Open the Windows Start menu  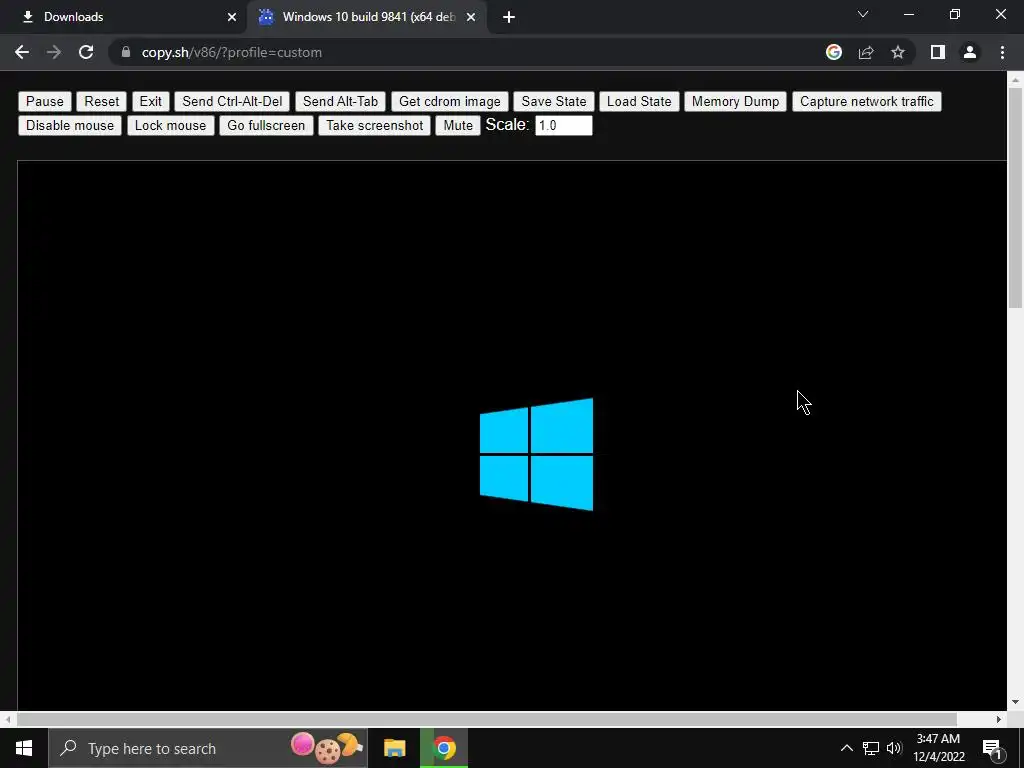[x=24, y=748]
